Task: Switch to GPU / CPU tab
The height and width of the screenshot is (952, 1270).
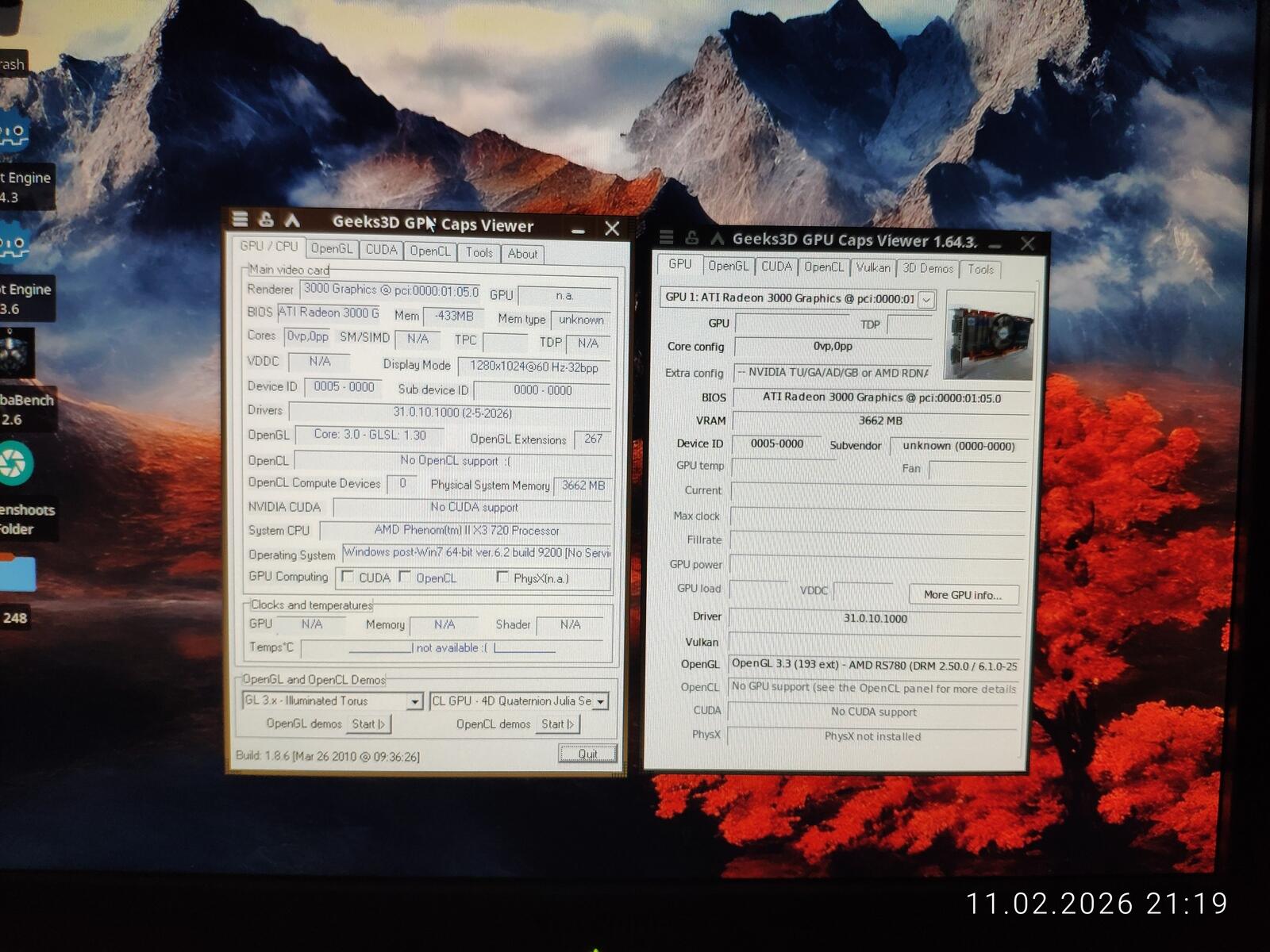Action: [x=269, y=247]
